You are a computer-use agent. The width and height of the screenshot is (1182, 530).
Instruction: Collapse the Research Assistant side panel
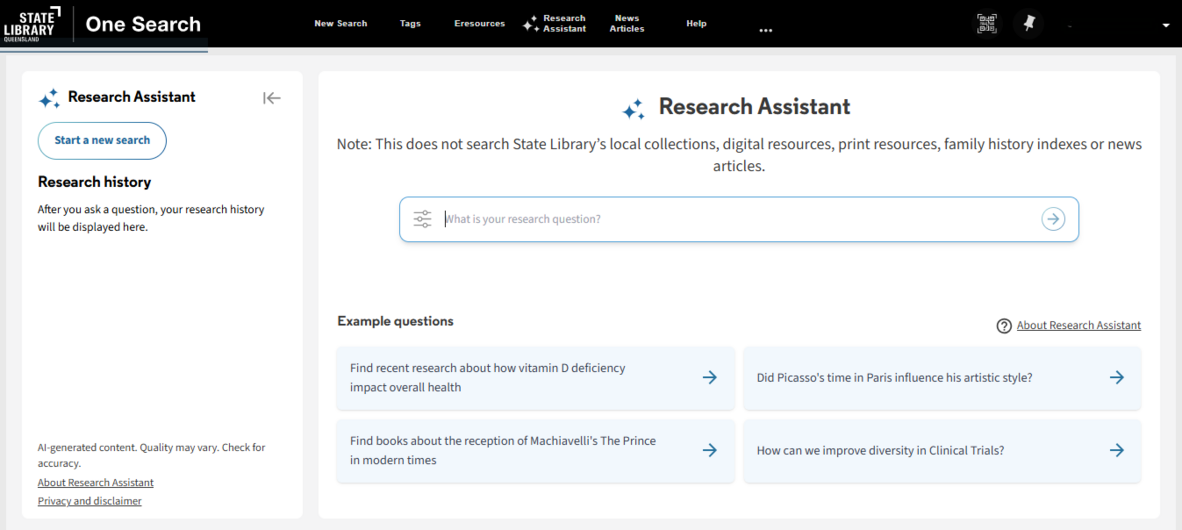tap(271, 97)
